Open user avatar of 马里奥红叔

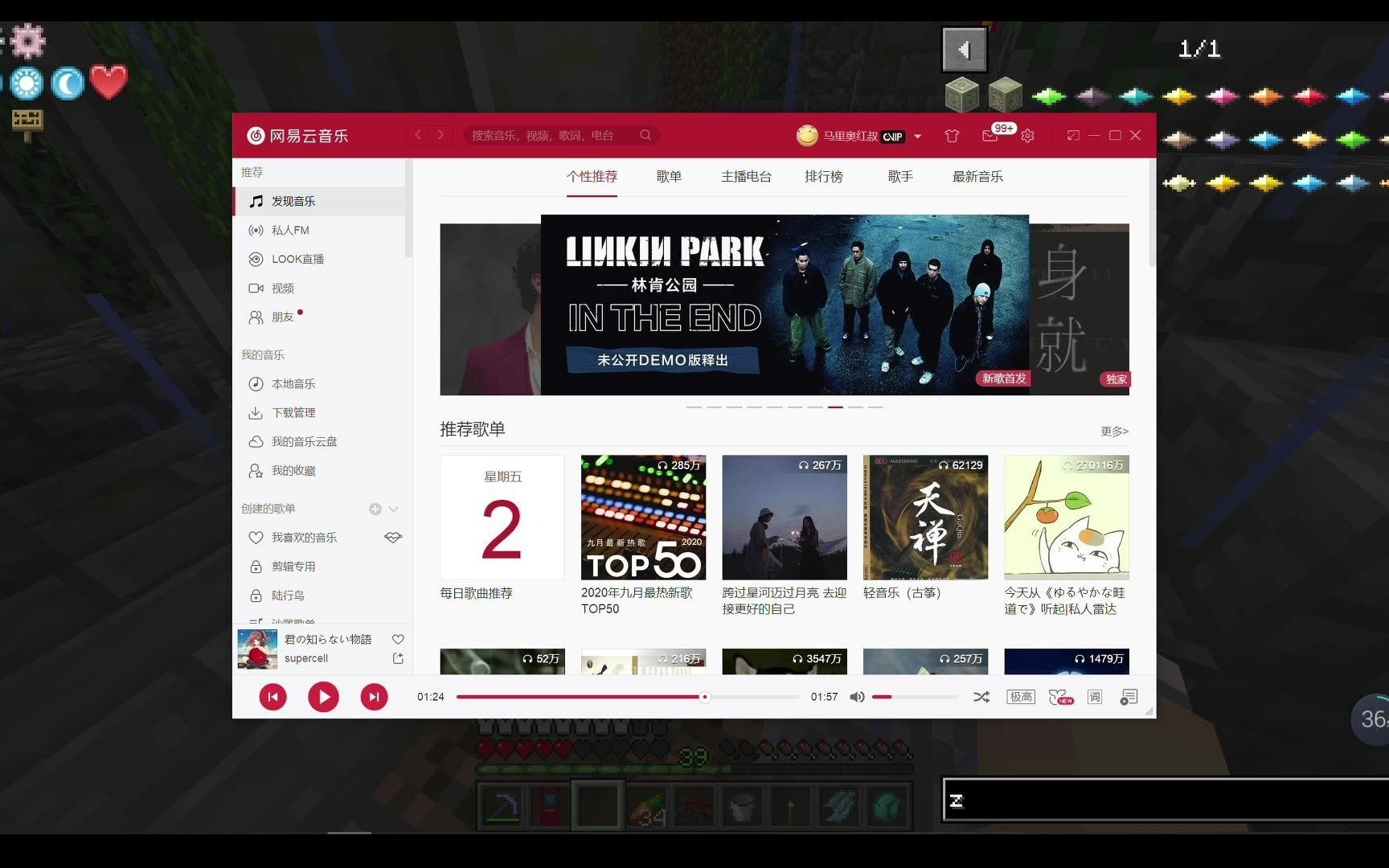click(x=807, y=136)
